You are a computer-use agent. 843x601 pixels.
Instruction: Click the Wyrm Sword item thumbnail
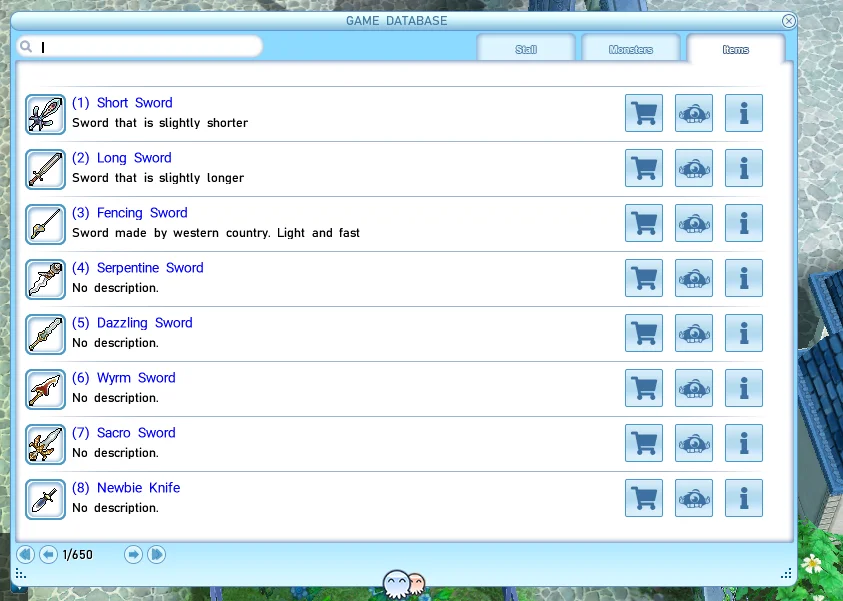pos(45,388)
